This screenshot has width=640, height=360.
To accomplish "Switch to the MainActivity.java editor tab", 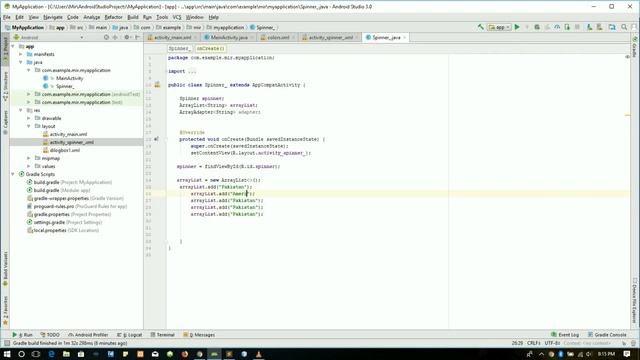I will [229, 38].
